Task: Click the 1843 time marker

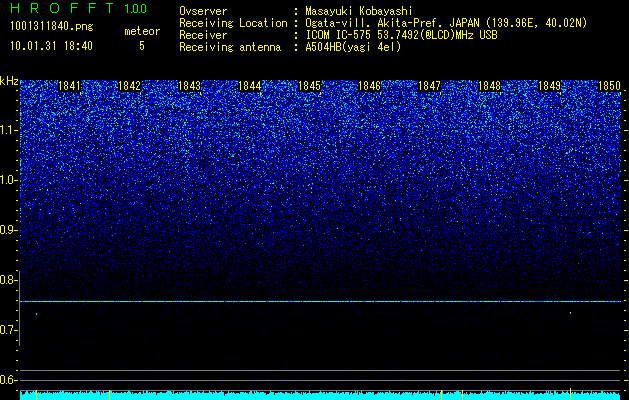Action: (189, 86)
